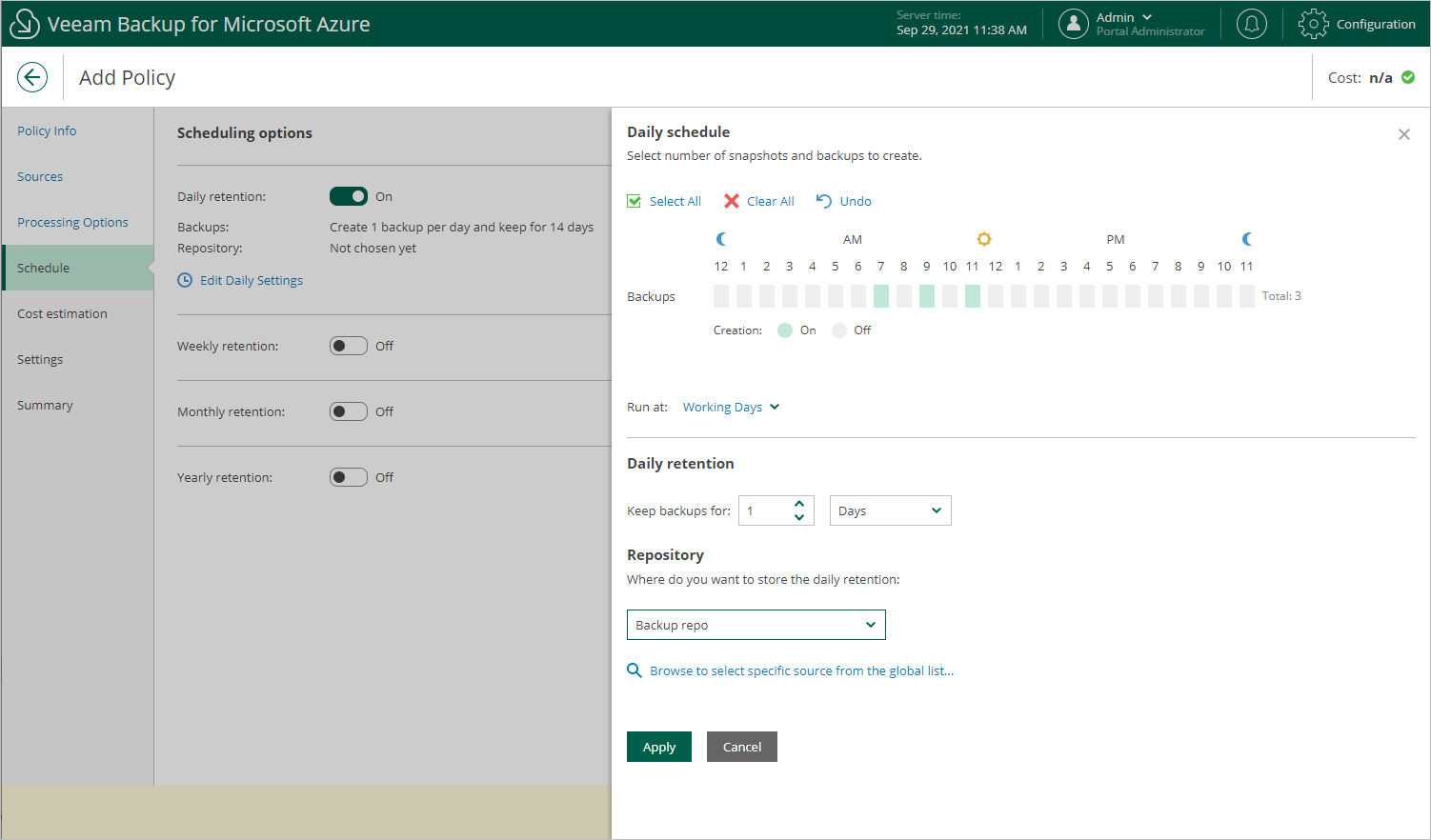Screen dimensions: 1431x840
Task: Go to the Sources step
Action: (x=40, y=176)
